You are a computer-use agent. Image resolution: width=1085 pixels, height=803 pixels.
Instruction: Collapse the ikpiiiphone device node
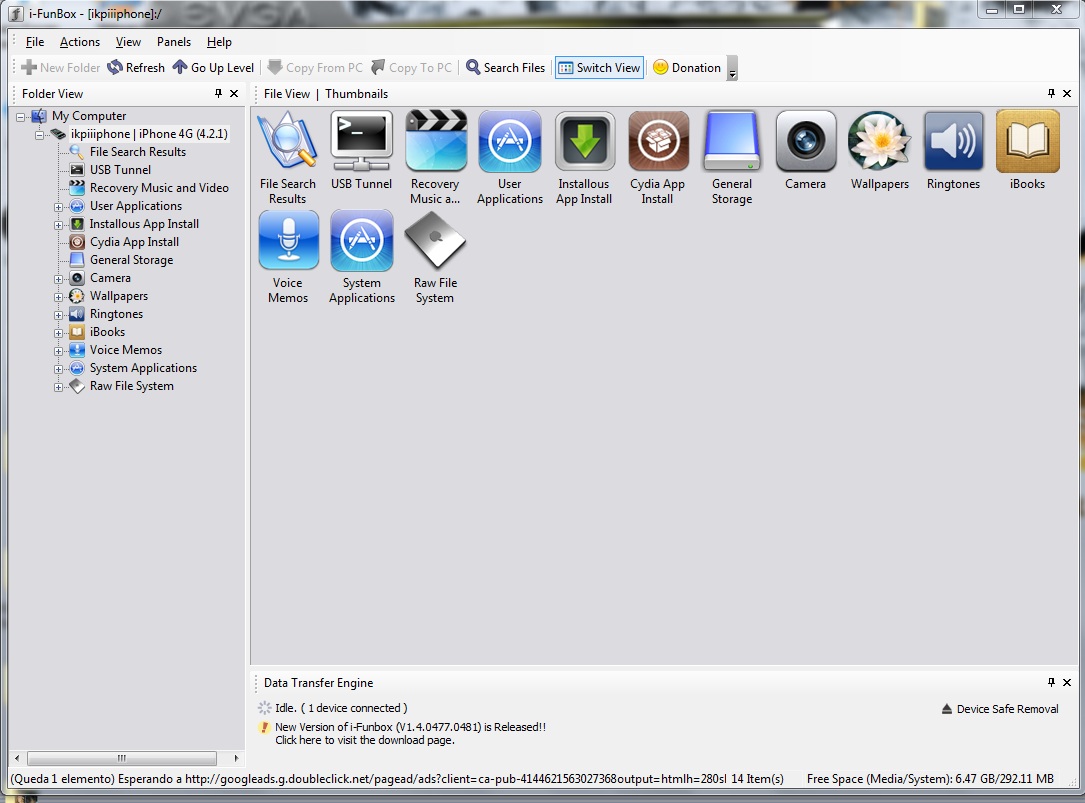(x=40, y=135)
